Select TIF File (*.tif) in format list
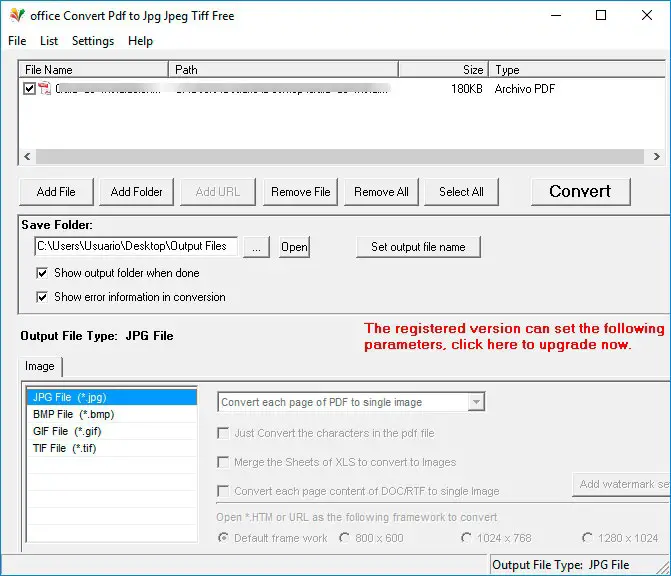Screen dimensions: 671x576 point(112,448)
